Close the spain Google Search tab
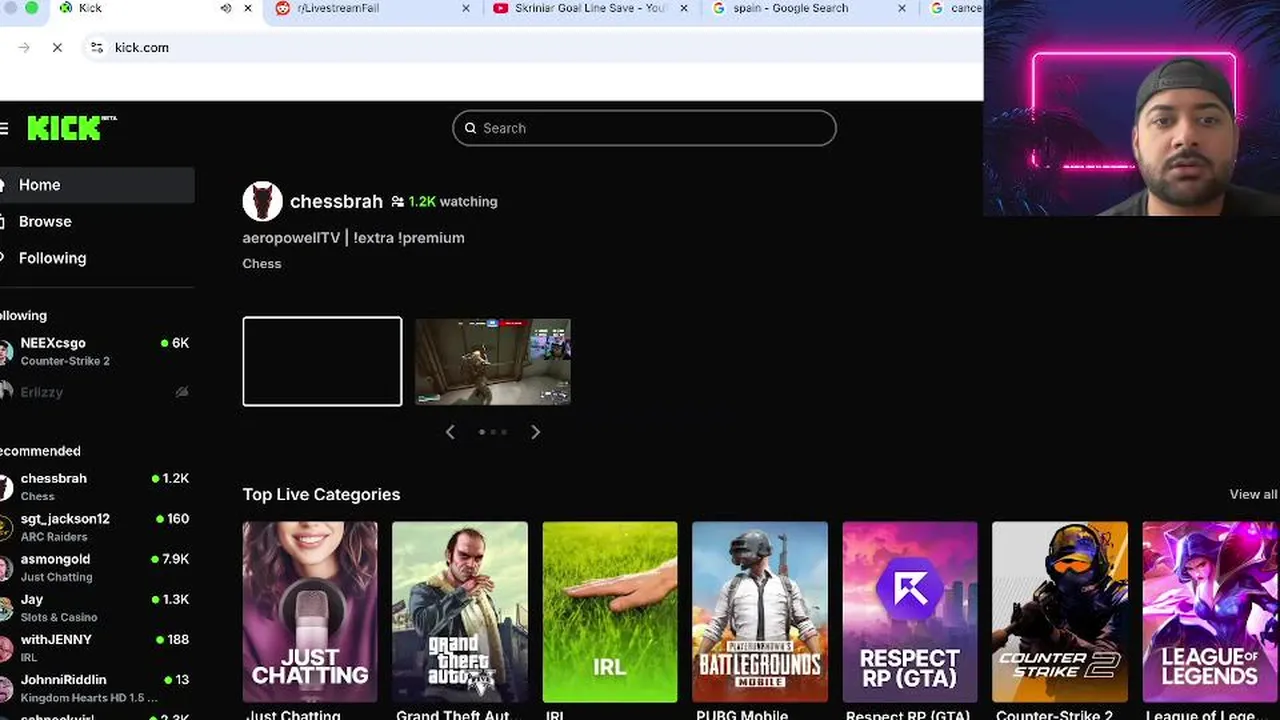 pos(902,8)
